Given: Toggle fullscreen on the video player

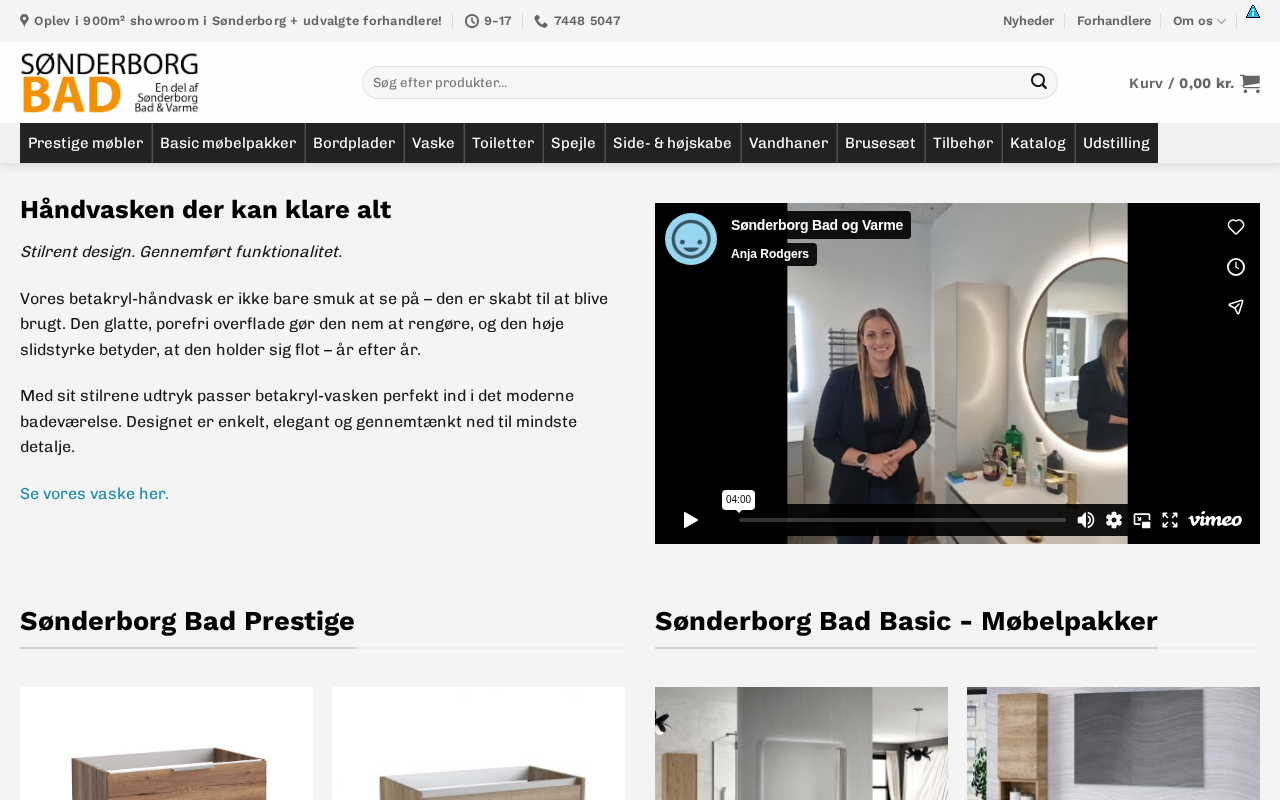Looking at the screenshot, I should pyautogui.click(x=1170, y=520).
